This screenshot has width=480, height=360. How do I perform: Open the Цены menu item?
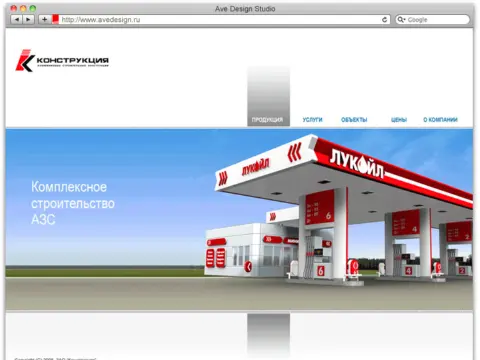point(399,119)
